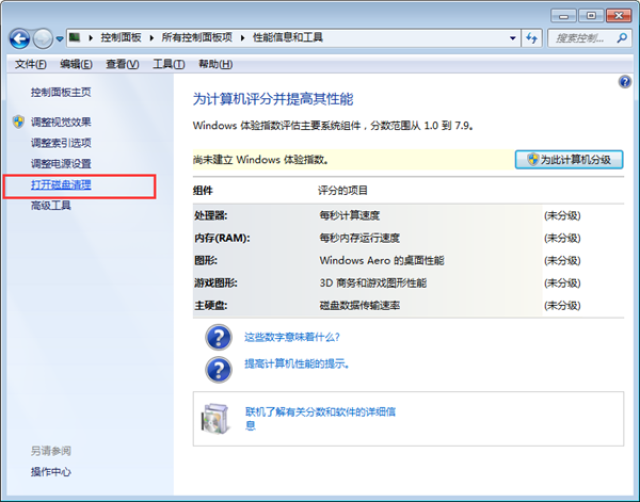Select the 控制面板 breadcrumb
The width and height of the screenshot is (640, 502).
[x=121, y=38]
